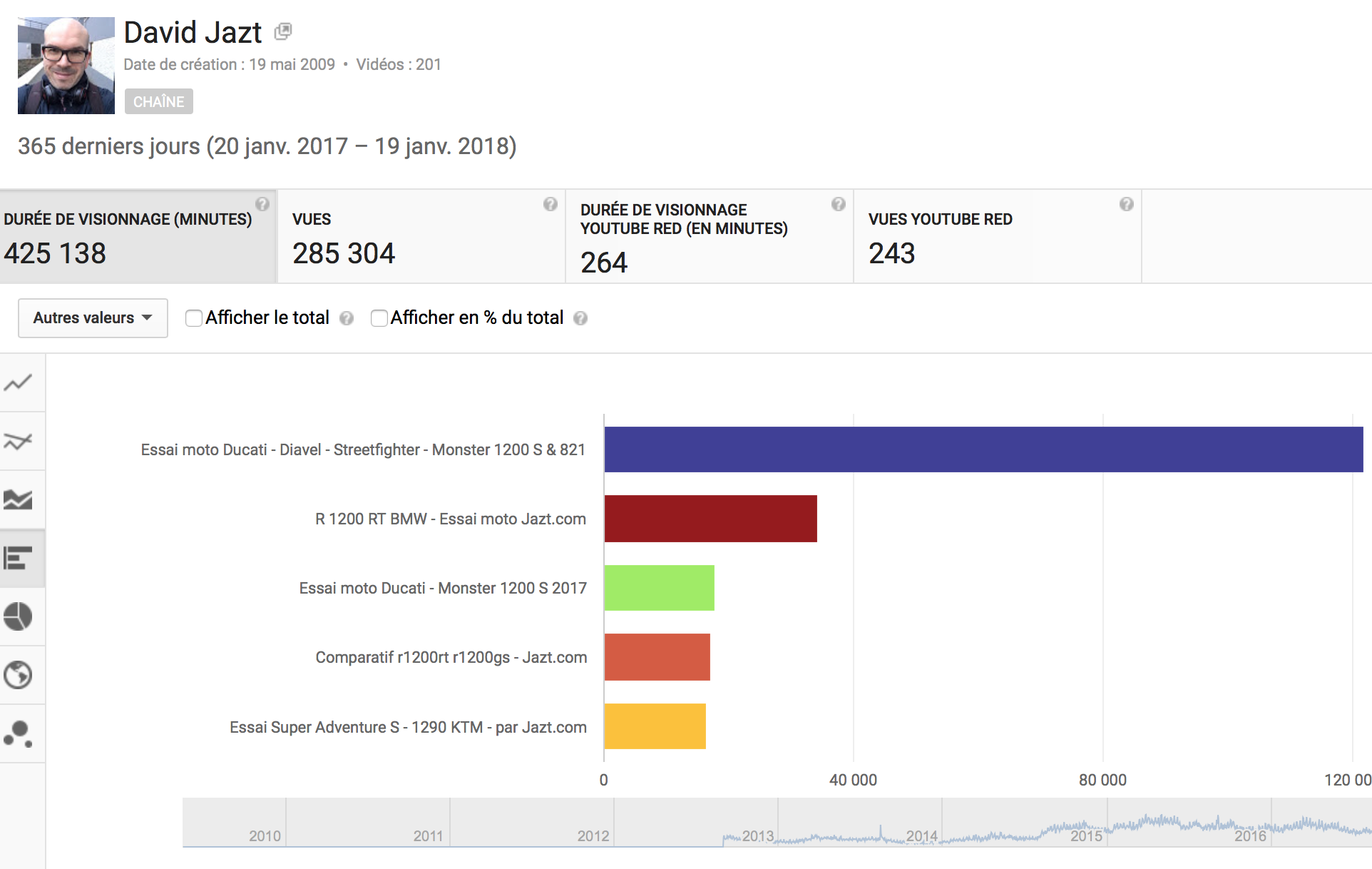
Task: Click 2014 on the timeline scrubber
Action: pos(923,835)
